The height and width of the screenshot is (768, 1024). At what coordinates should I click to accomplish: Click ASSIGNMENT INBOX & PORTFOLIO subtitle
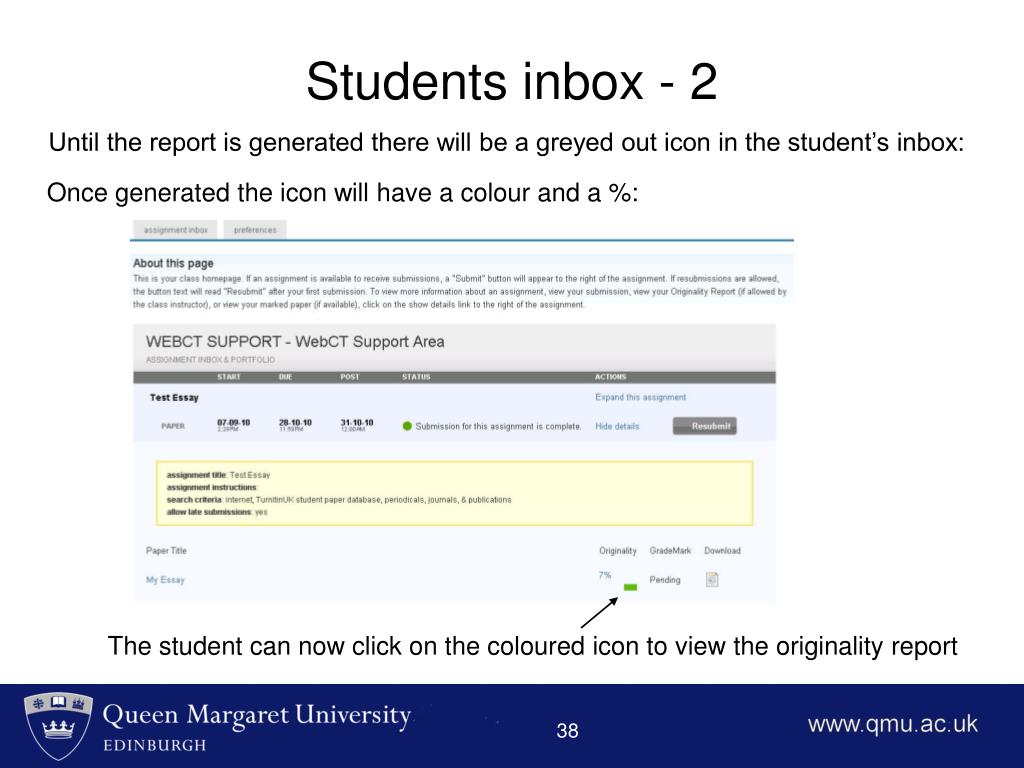(210, 360)
